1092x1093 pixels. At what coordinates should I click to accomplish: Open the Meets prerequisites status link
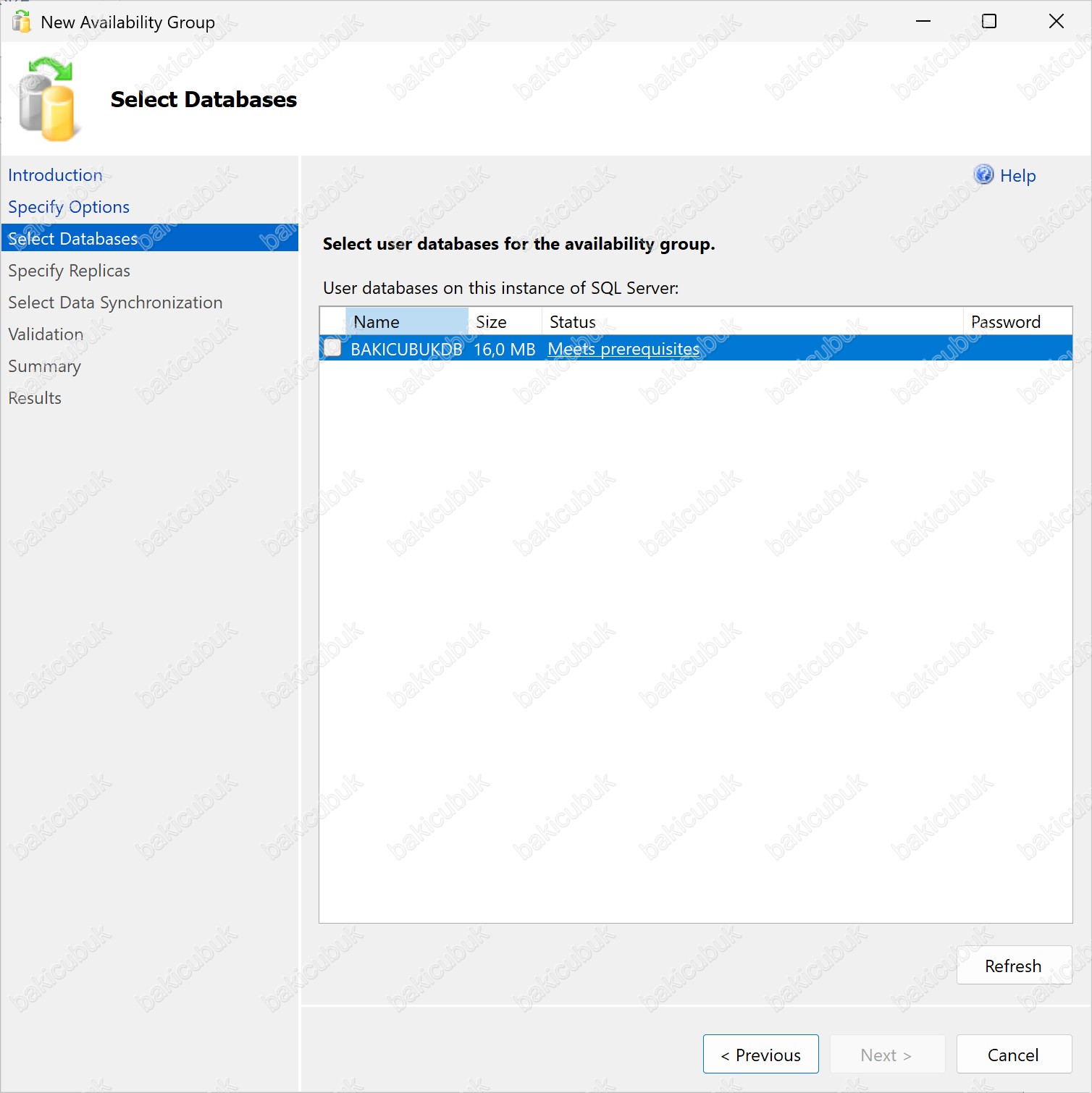[x=623, y=349]
